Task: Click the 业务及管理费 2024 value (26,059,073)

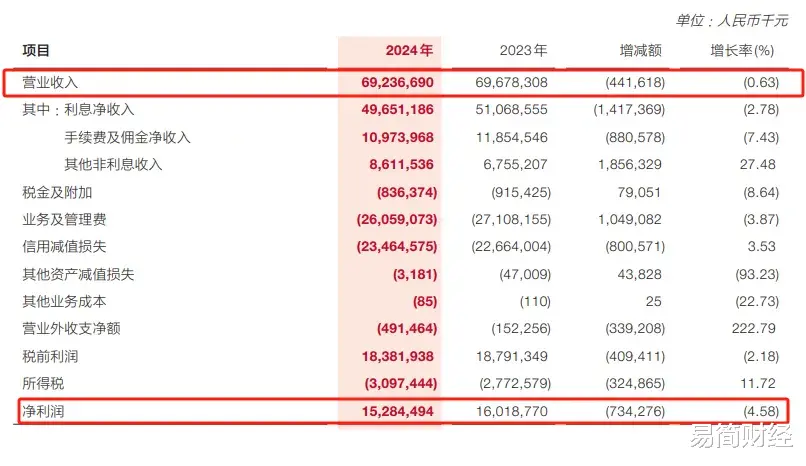Action: click(394, 219)
